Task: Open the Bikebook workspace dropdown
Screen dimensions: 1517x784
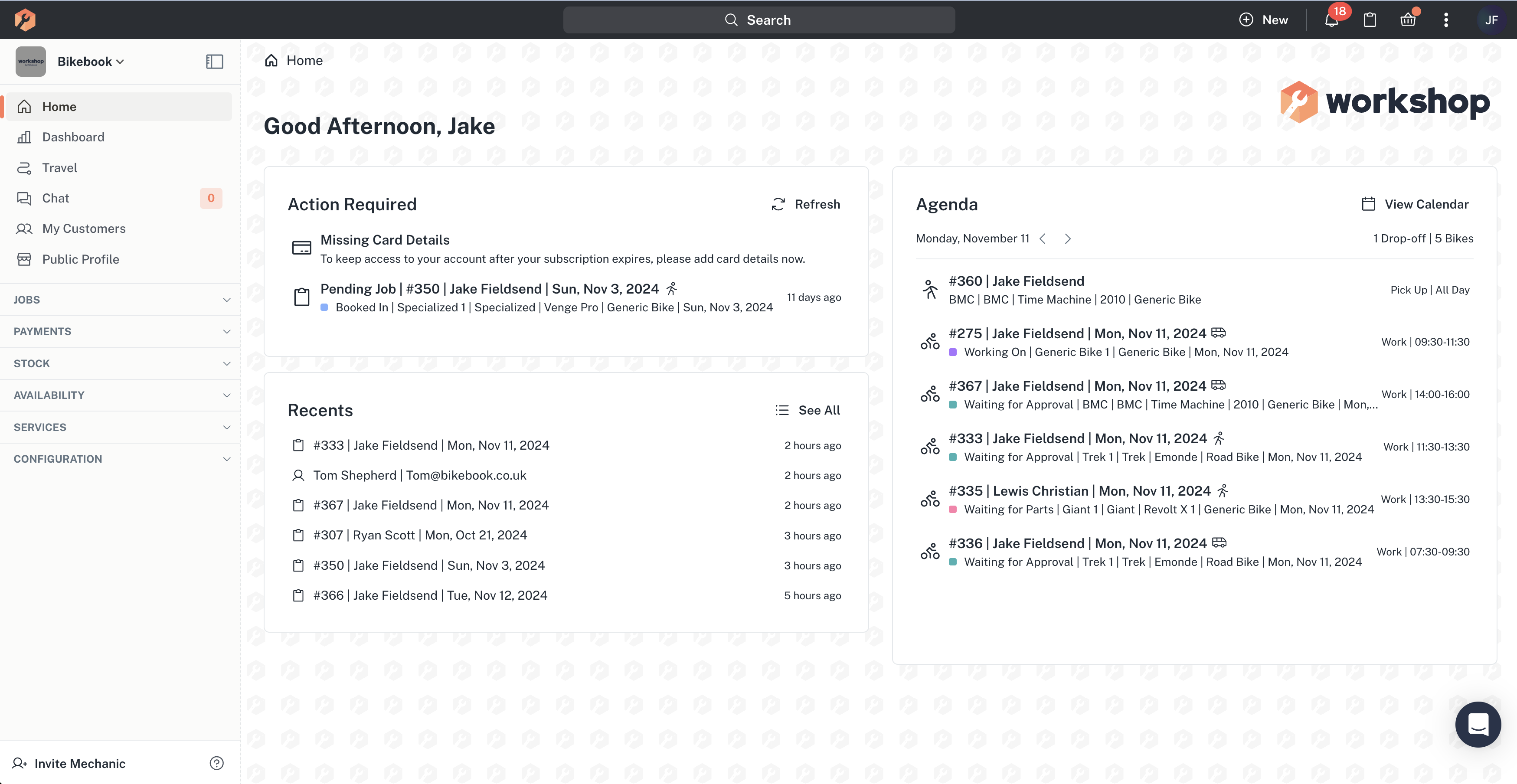Action: click(x=91, y=62)
